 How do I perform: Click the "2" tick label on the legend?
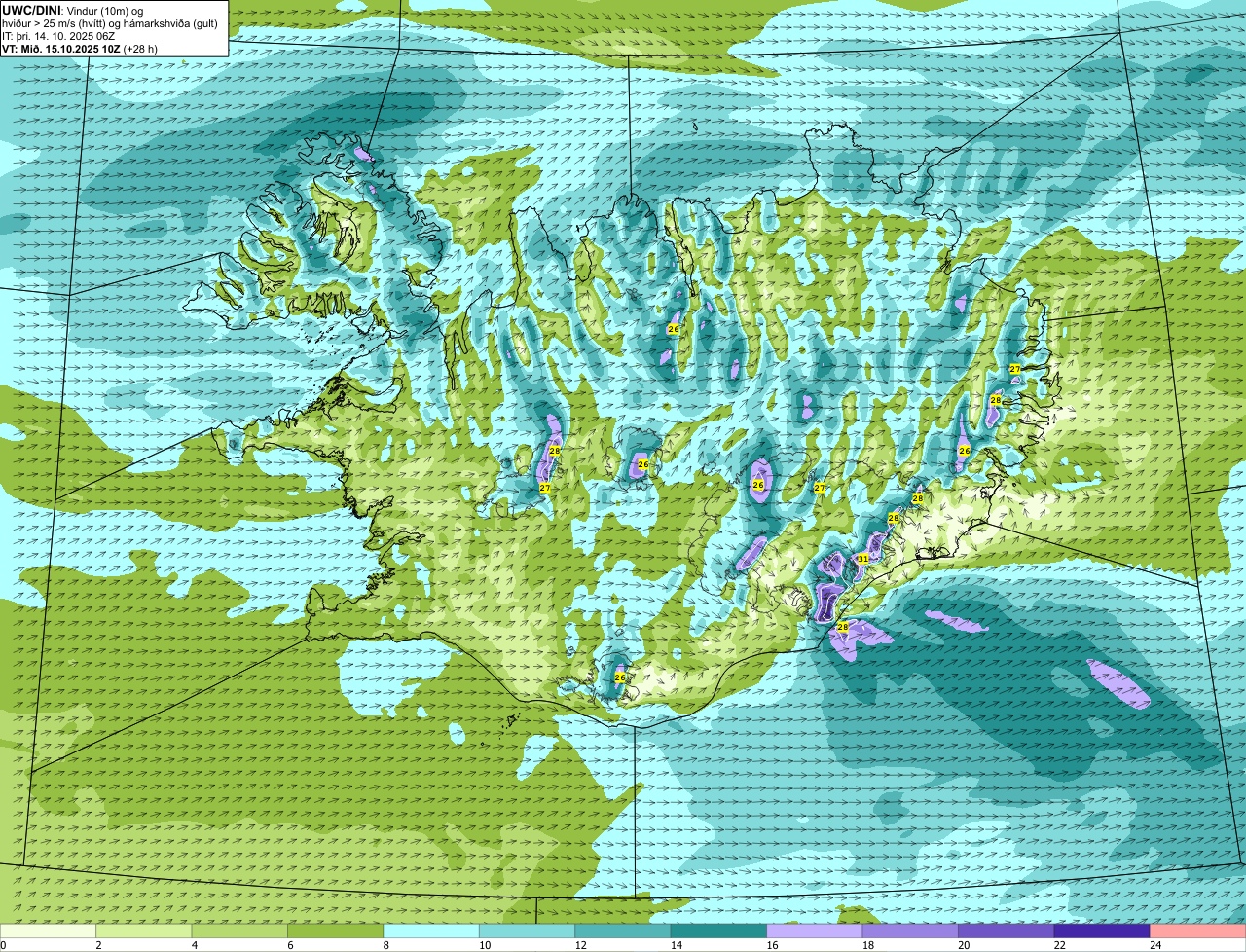tap(98, 945)
